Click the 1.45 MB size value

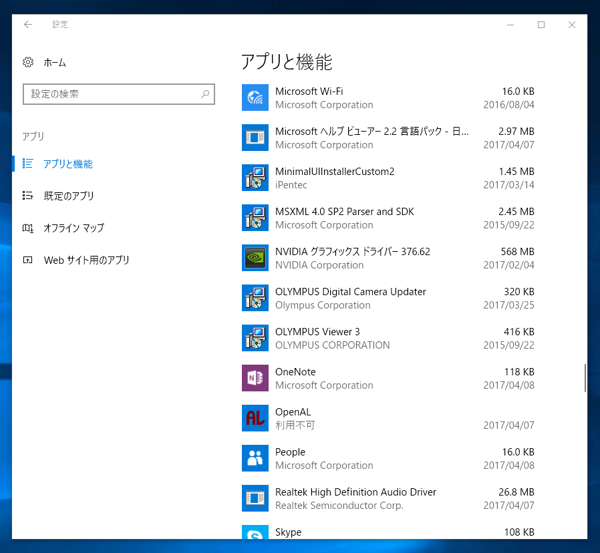[516, 171]
